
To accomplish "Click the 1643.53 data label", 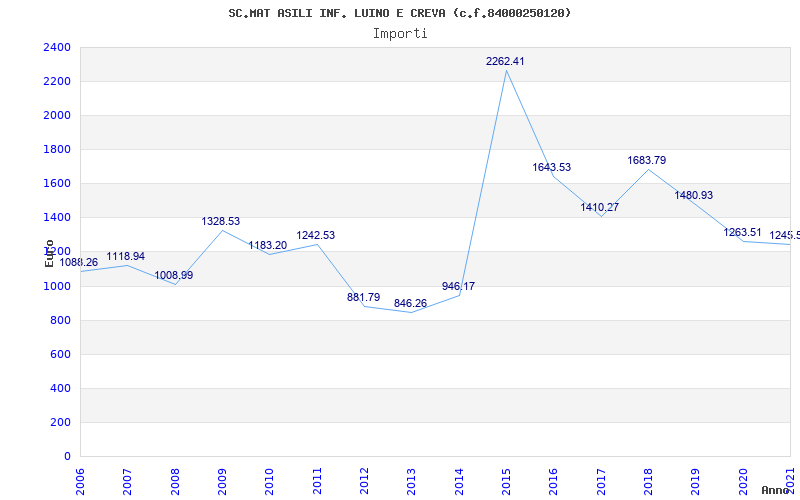I will (552, 167).
